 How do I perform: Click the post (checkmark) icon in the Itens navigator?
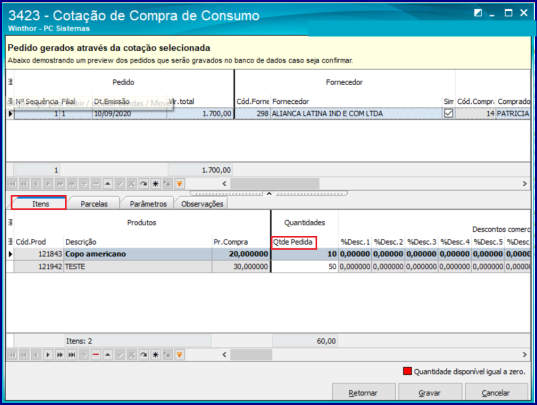coord(120,355)
